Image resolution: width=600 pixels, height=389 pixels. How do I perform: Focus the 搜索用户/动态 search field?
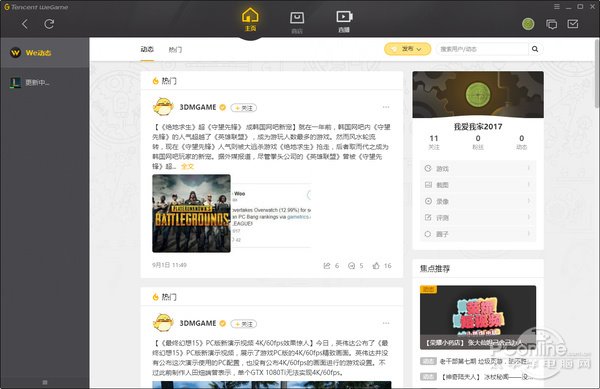click(x=482, y=49)
